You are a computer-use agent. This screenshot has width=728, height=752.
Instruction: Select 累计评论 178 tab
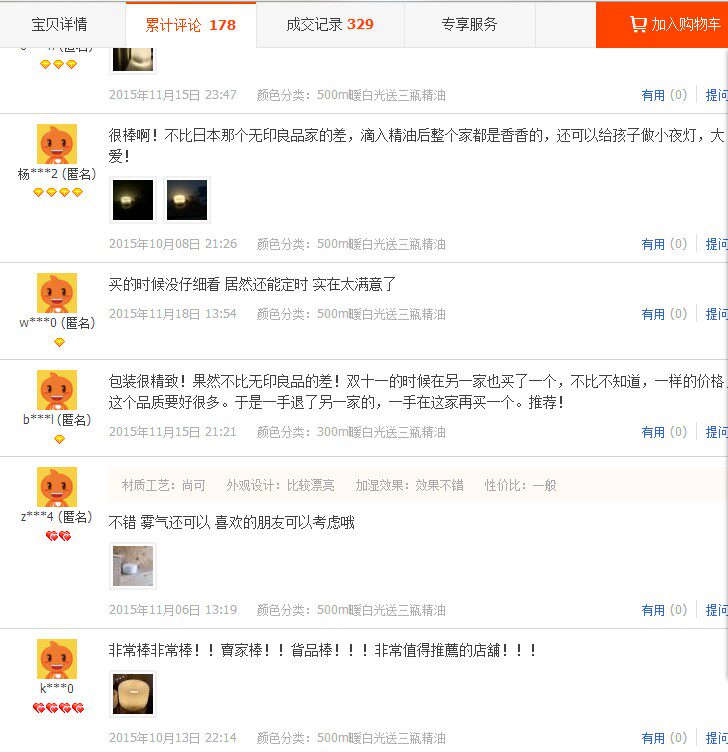(x=191, y=24)
